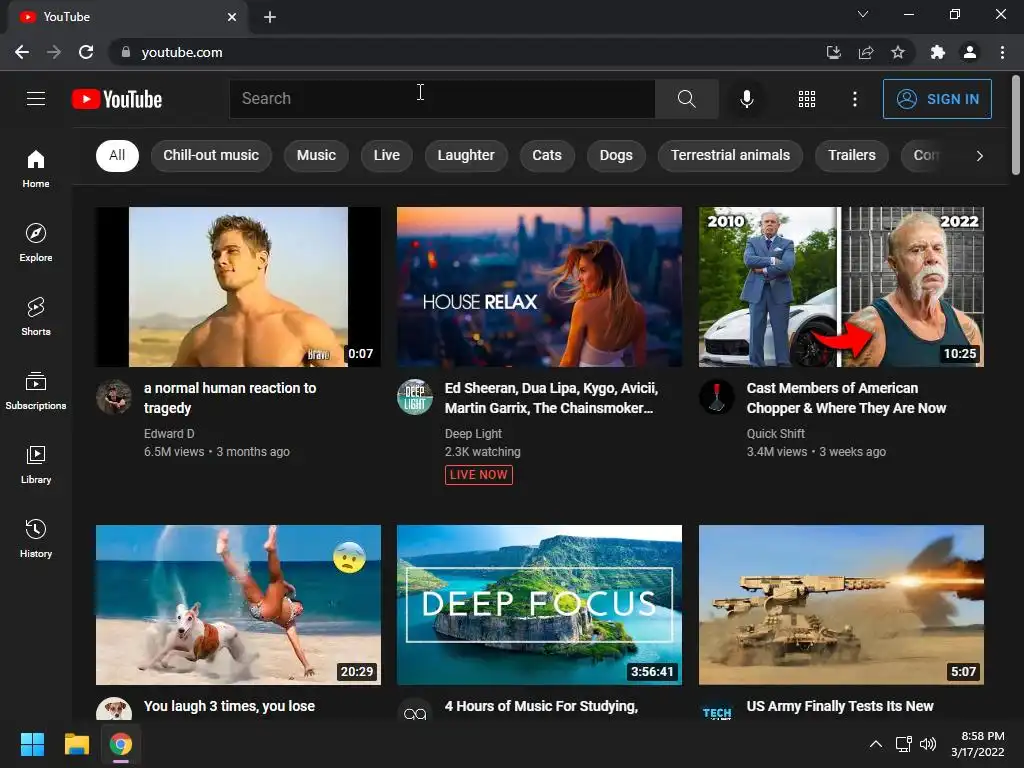Bookmark this tab with star
The width and height of the screenshot is (1024, 768).
click(898, 52)
